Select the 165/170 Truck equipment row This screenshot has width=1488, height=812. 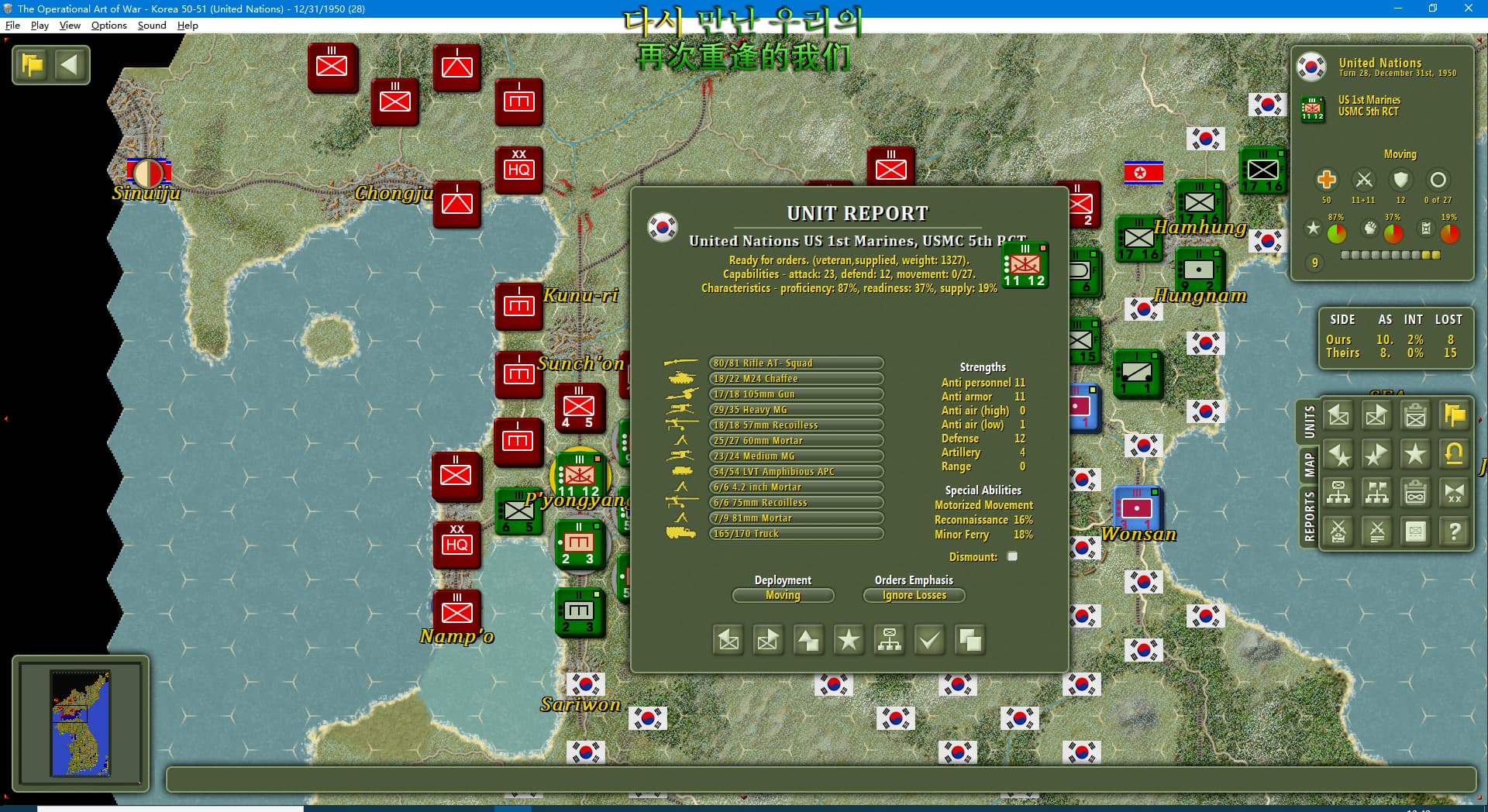pyautogui.click(x=796, y=534)
